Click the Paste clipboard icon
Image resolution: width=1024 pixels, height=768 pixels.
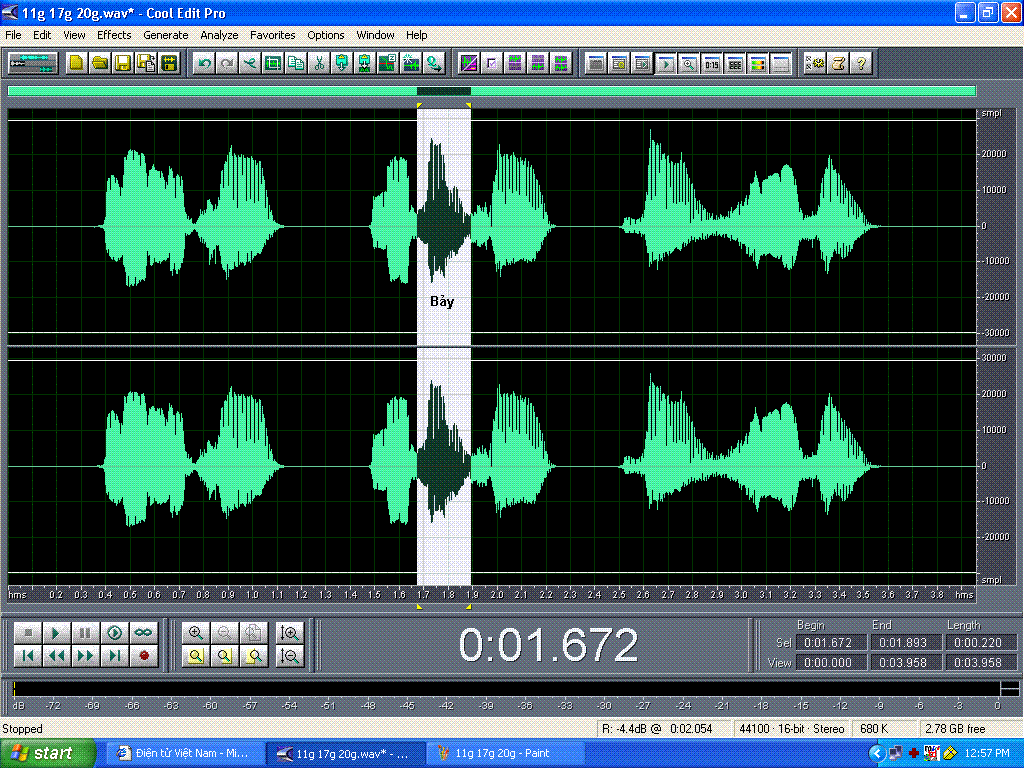342,63
